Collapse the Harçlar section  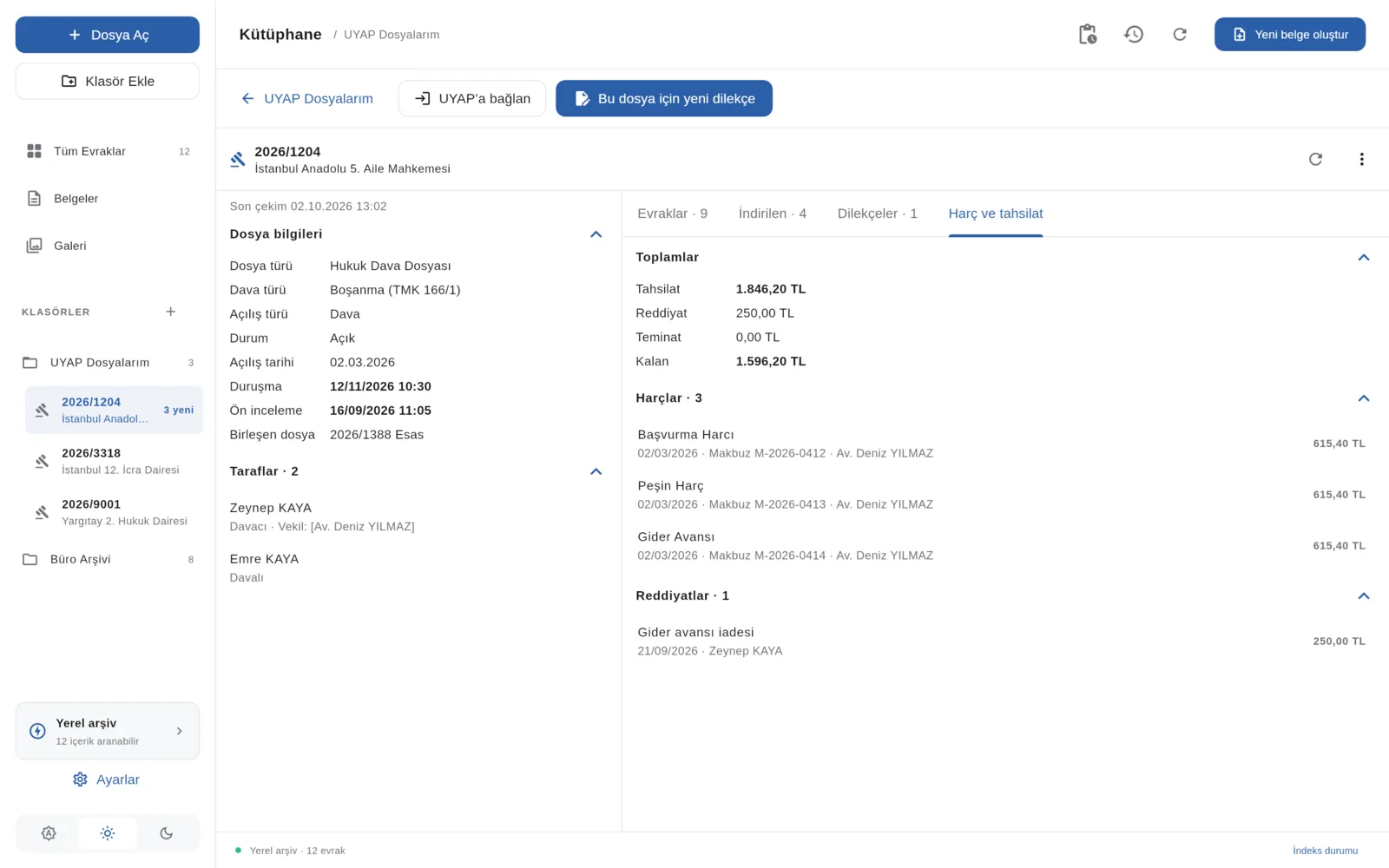1363,398
